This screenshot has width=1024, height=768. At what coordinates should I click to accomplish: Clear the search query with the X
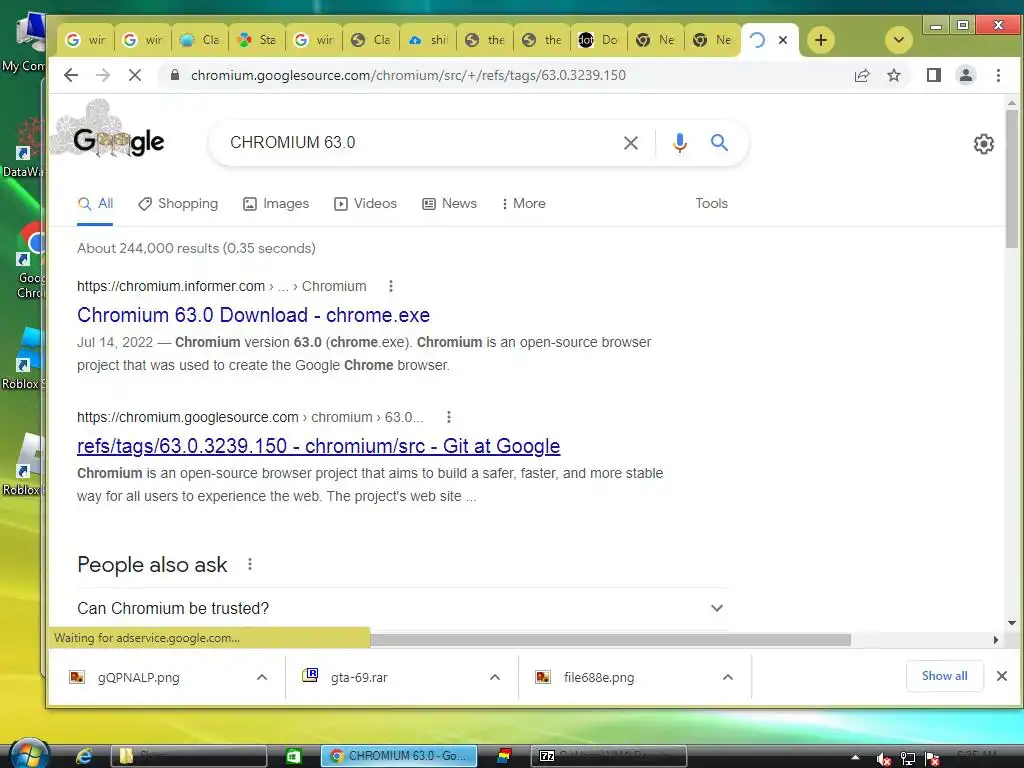click(x=631, y=143)
